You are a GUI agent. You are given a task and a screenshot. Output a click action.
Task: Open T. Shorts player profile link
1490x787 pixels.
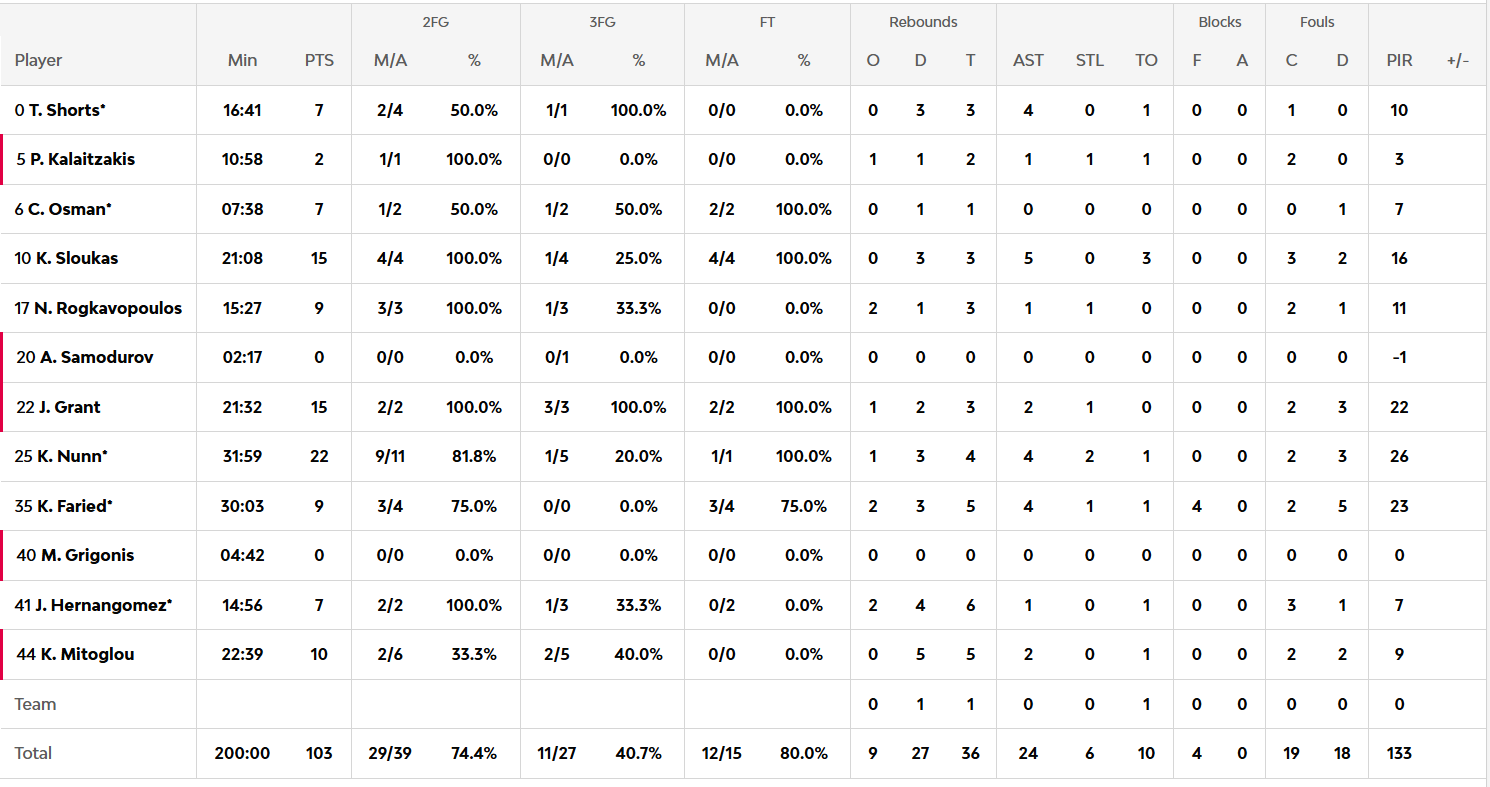click(66, 110)
